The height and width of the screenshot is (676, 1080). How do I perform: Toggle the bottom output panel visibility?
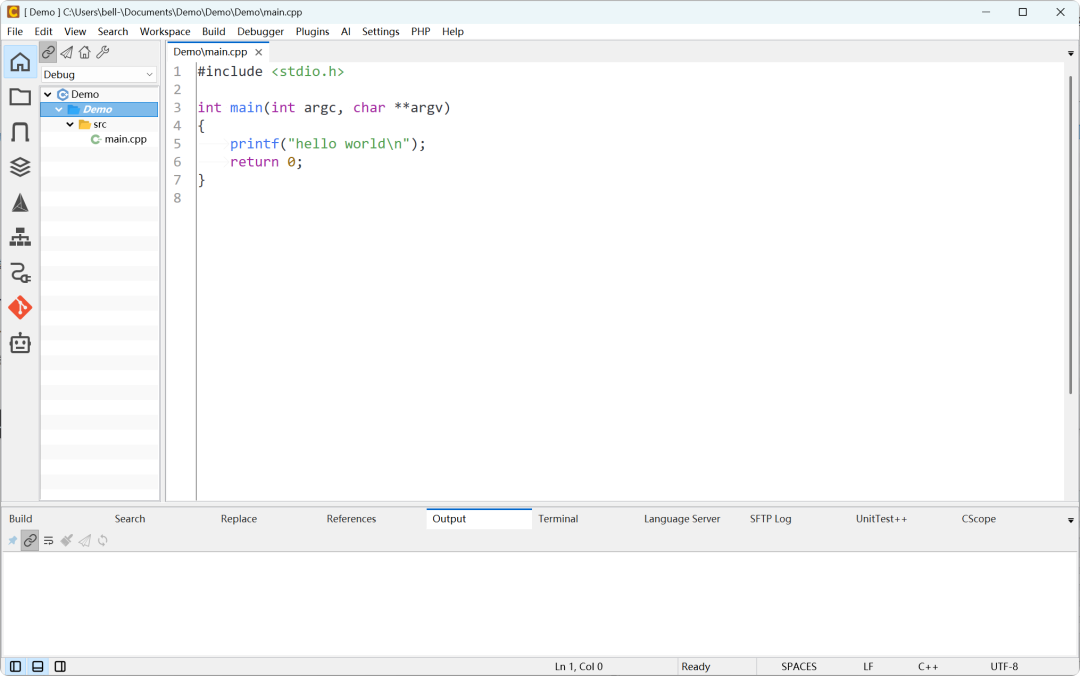pos(38,666)
